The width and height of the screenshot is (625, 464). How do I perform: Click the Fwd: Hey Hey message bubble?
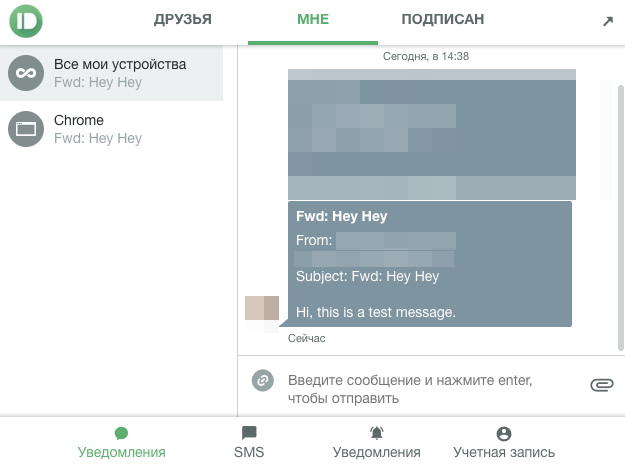(430, 264)
